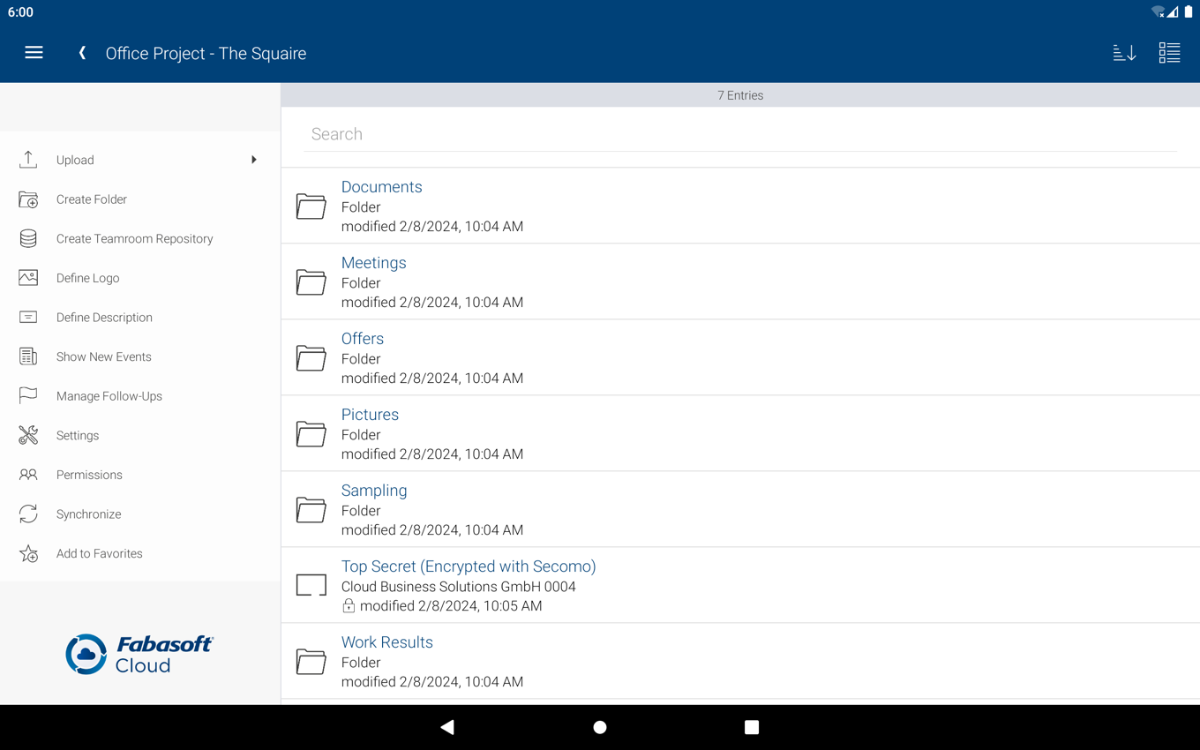The width and height of the screenshot is (1200, 750).
Task: Tap the Android recent apps button
Action: coord(752,727)
